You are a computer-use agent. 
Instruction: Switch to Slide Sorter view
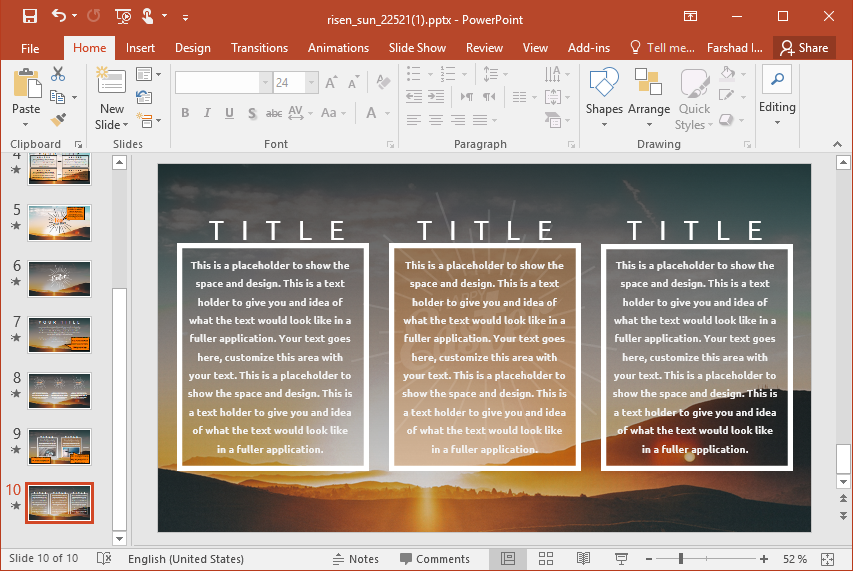coord(546,559)
